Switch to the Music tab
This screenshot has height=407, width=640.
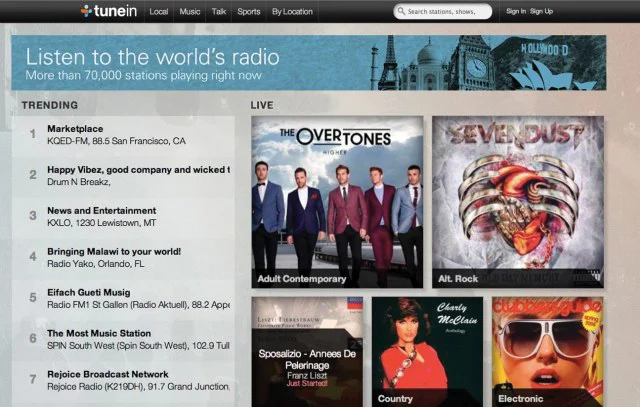coord(189,12)
